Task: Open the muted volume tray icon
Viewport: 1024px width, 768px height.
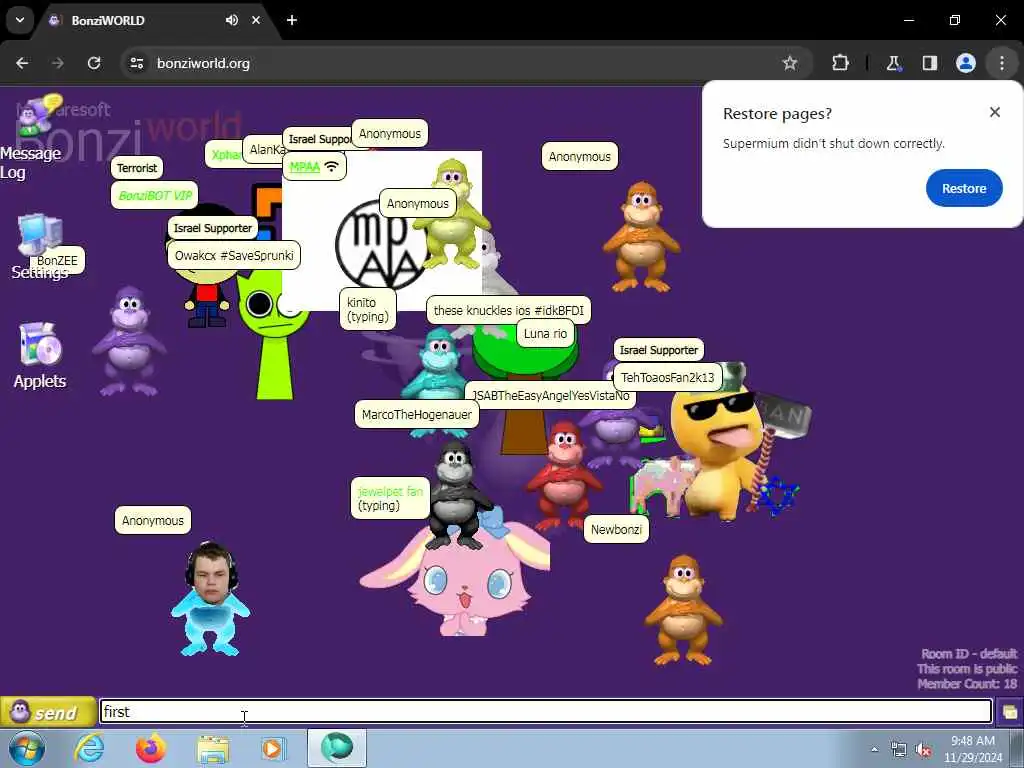Action: tap(923, 750)
